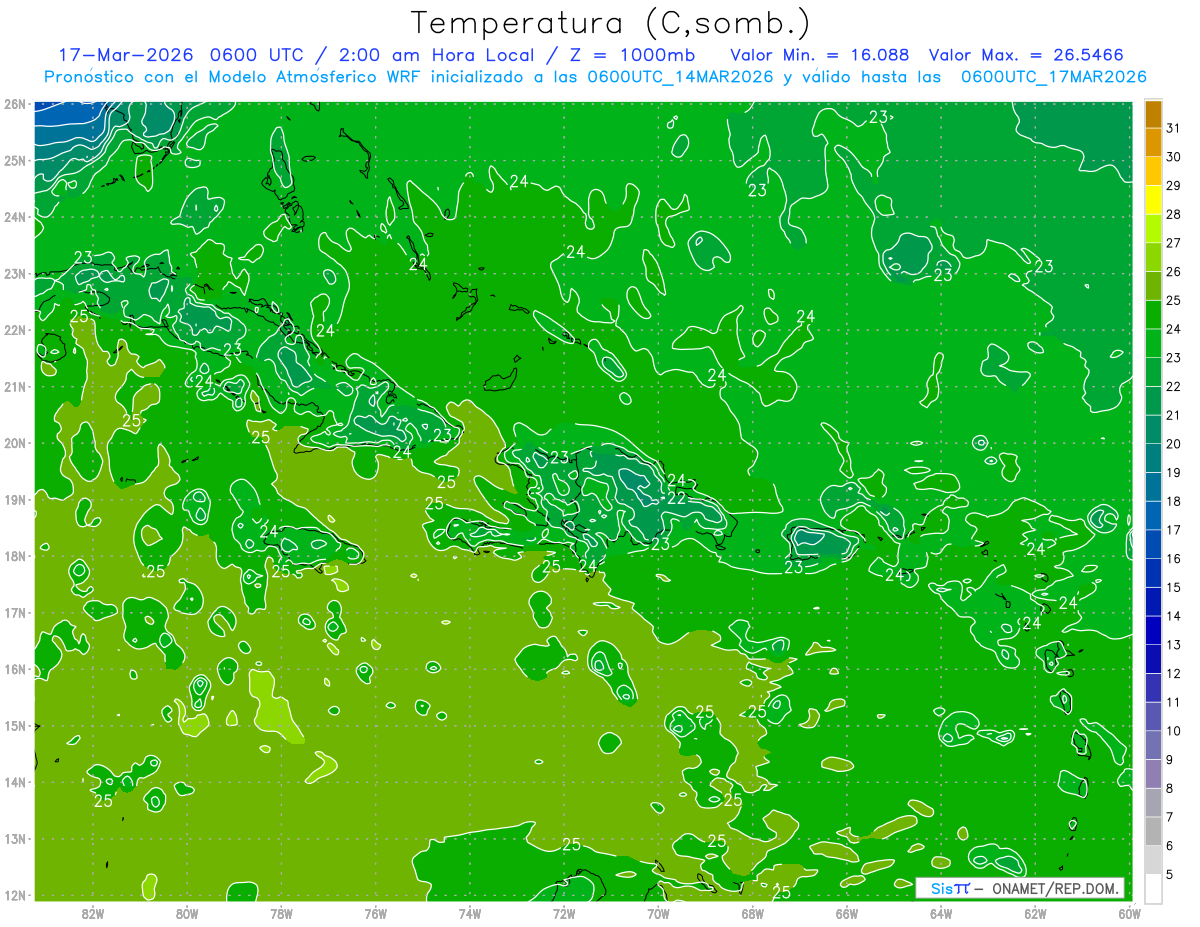
Task: Click the 80W longitude axis label
Action: click(187, 913)
